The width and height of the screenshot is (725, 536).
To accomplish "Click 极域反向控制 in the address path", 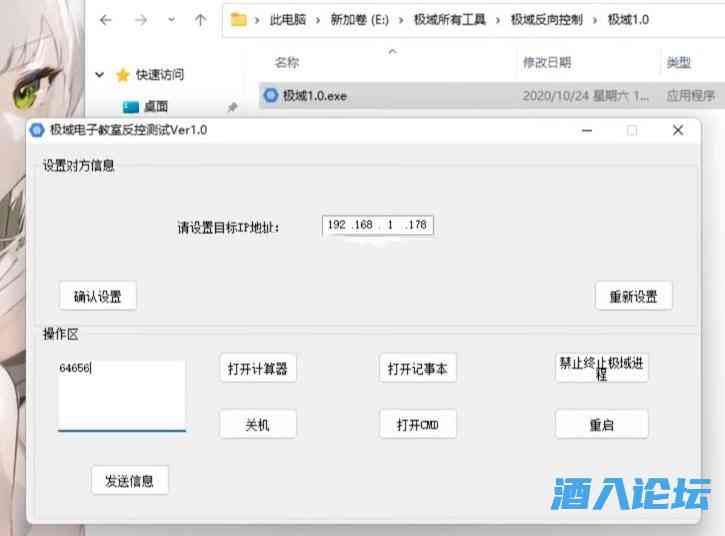I will 546,20.
